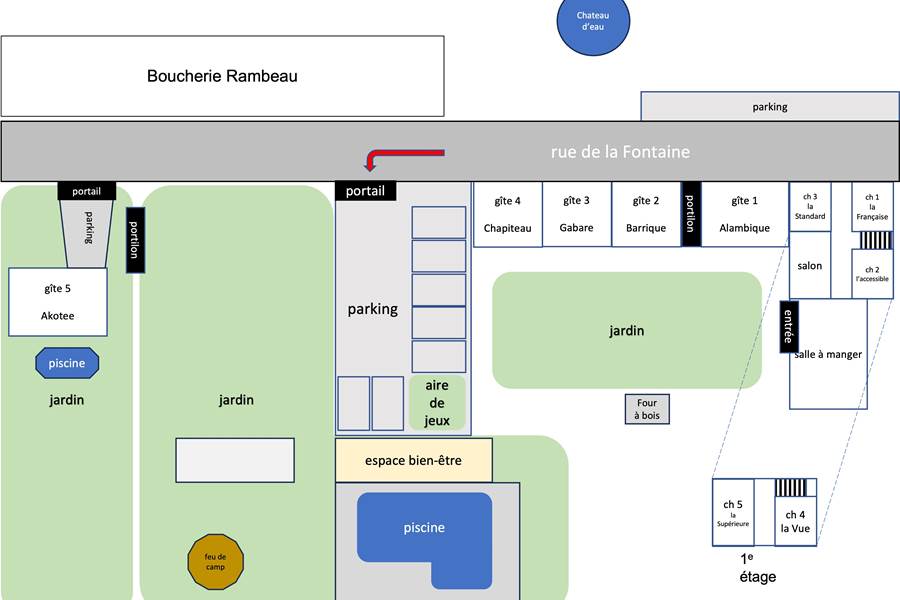Click the staircase symbol below ch 1

click(x=876, y=240)
